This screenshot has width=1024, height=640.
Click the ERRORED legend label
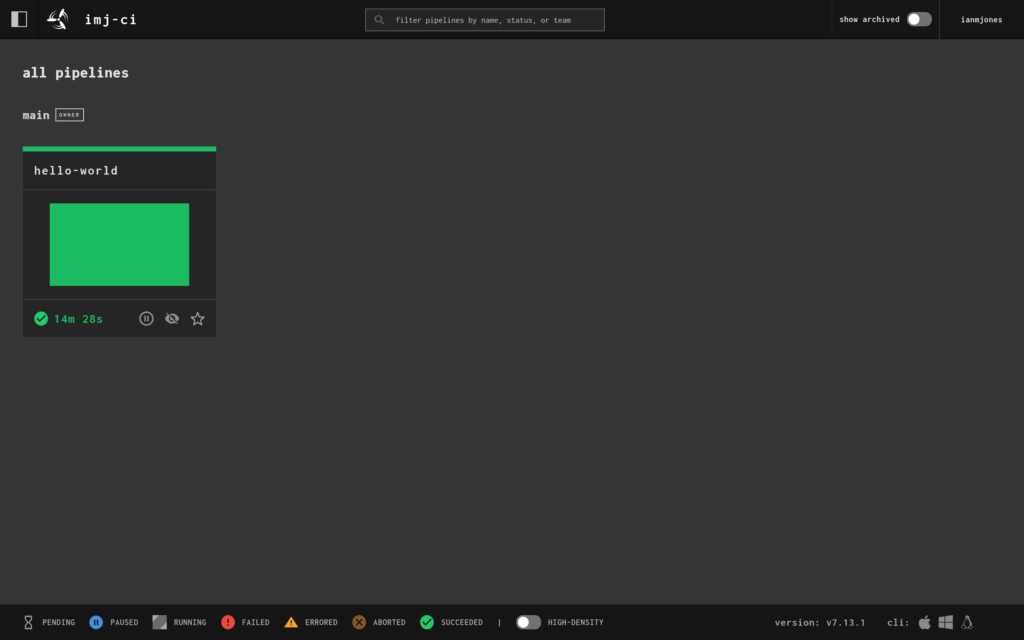pyautogui.click(x=321, y=622)
